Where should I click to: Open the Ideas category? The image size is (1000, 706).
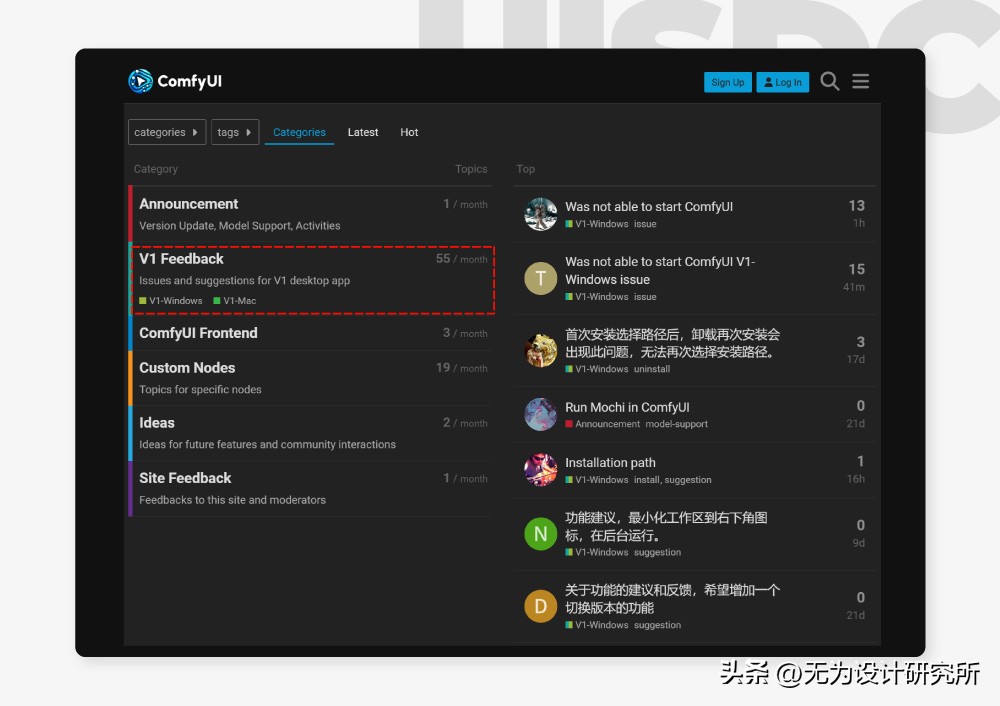coord(157,423)
